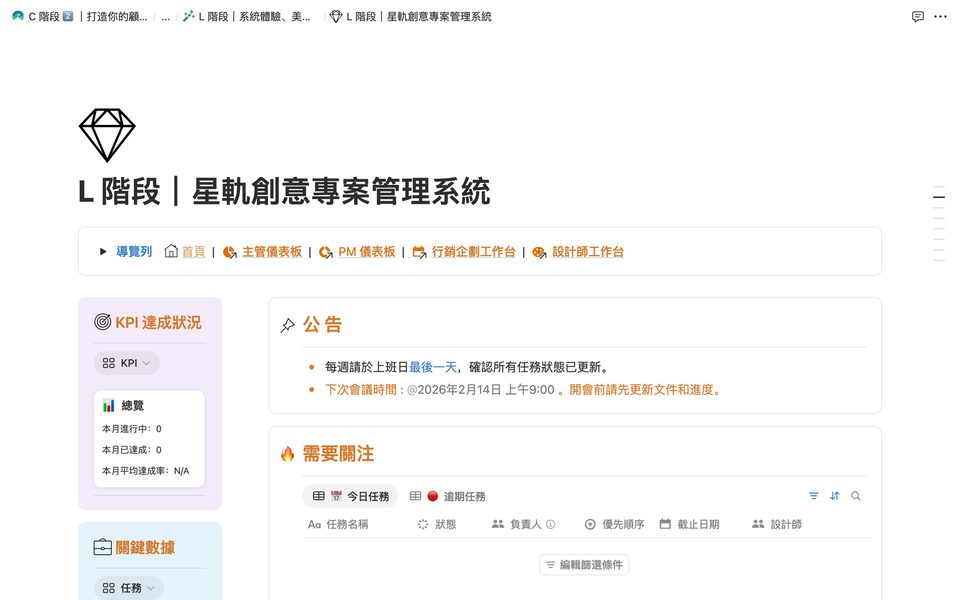Viewport: 960px width, 600px height.
Task: Click the target icon beside KPI 達成狀況
Action: 102,322
